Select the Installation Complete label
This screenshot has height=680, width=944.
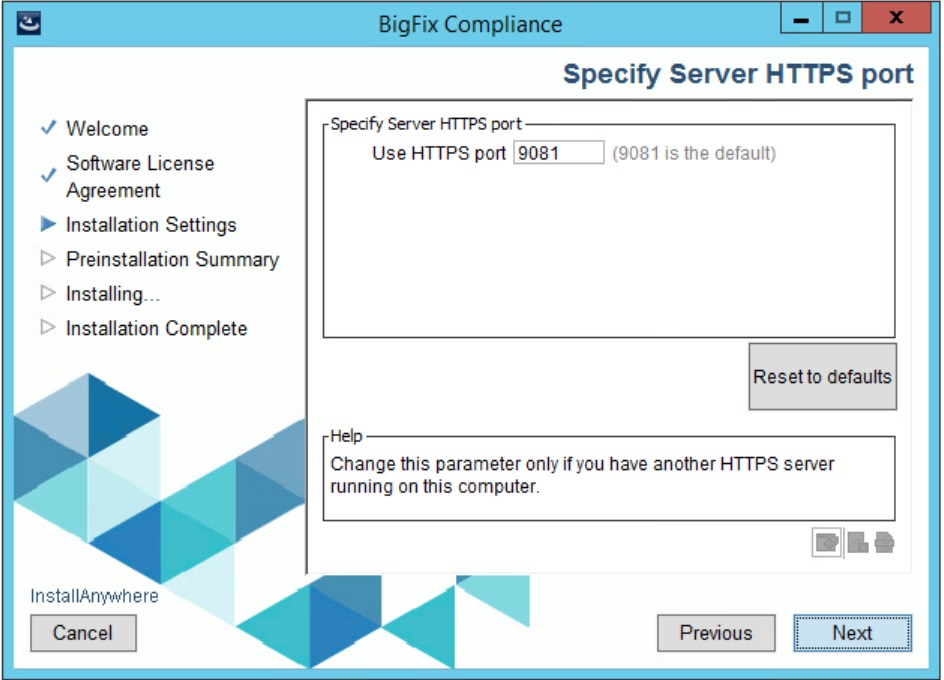coord(157,328)
